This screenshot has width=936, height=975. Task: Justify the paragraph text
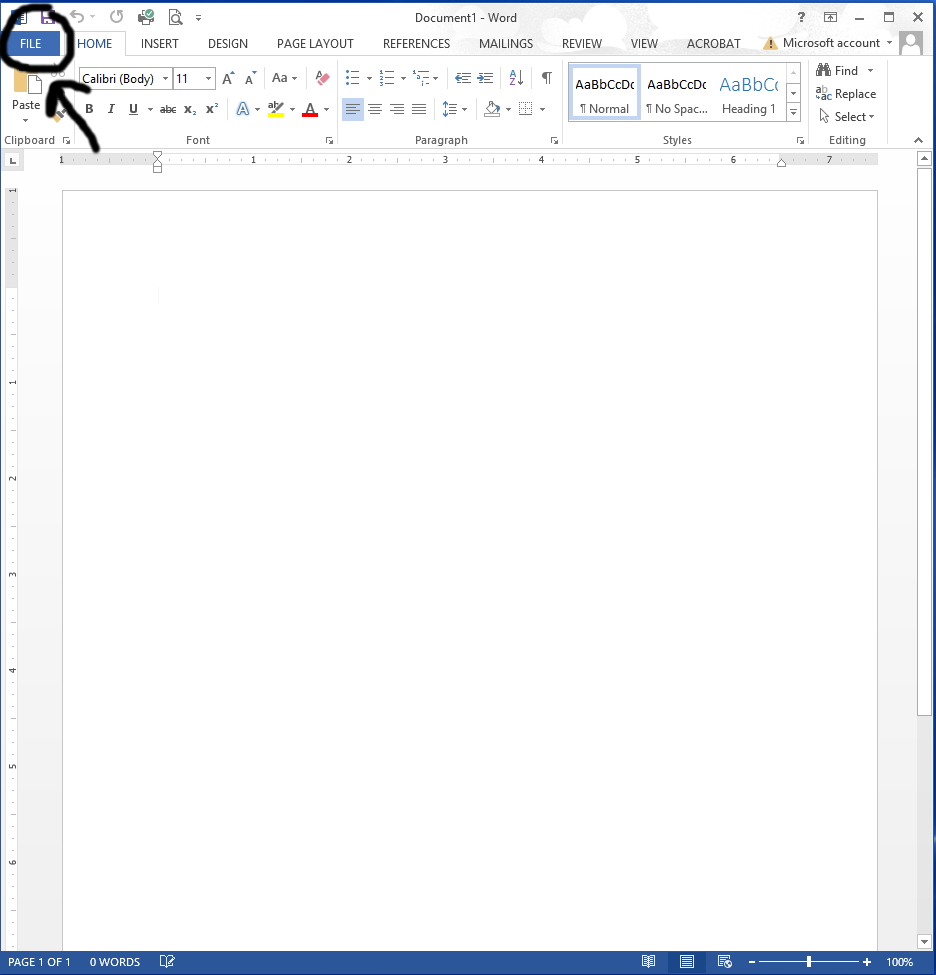(x=419, y=109)
